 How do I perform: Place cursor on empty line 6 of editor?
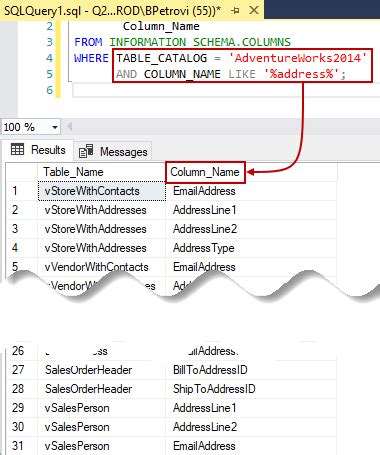(x=227, y=90)
